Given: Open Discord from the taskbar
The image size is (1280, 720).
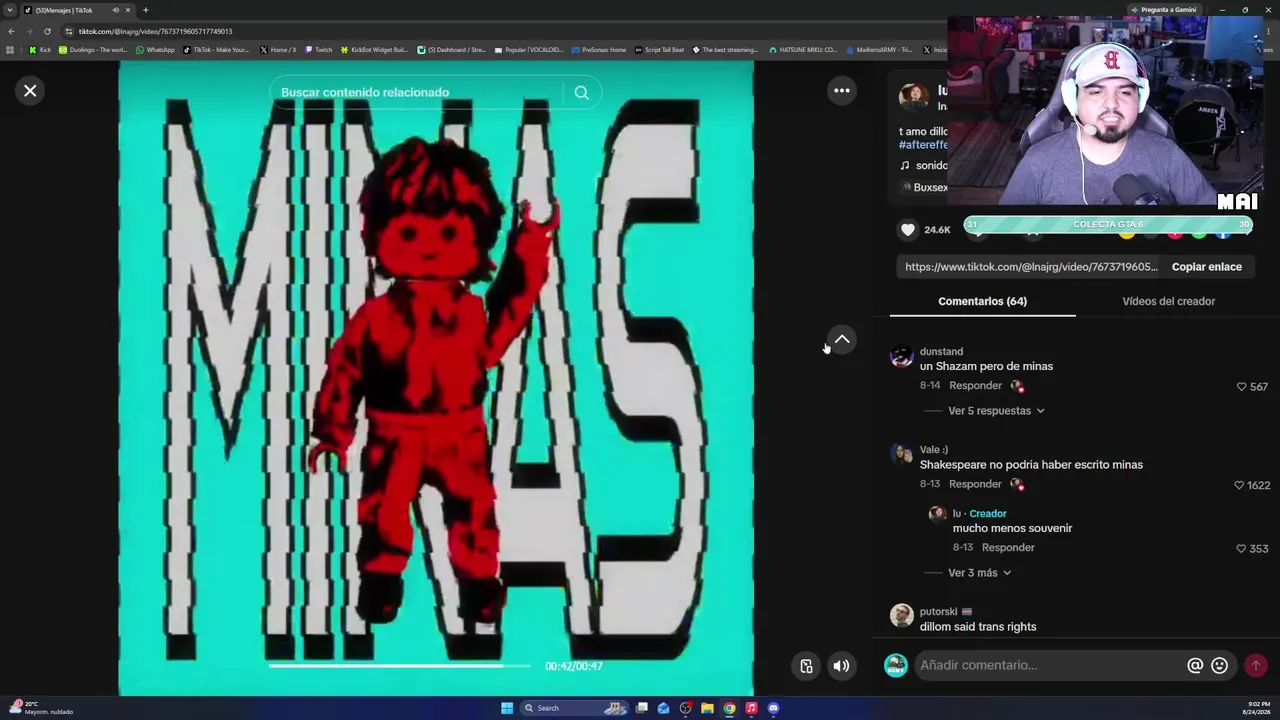Looking at the screenshot, I should tap(773, 708).
